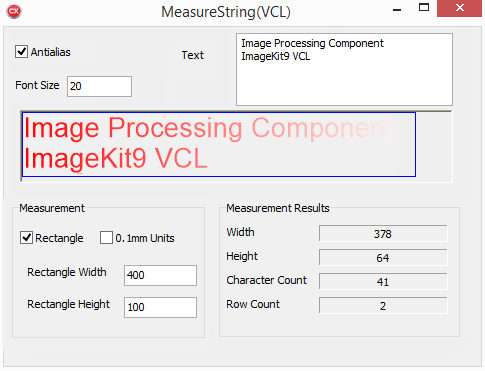
Task: Focus the Rectangle Height field
Action: point(160,307)
